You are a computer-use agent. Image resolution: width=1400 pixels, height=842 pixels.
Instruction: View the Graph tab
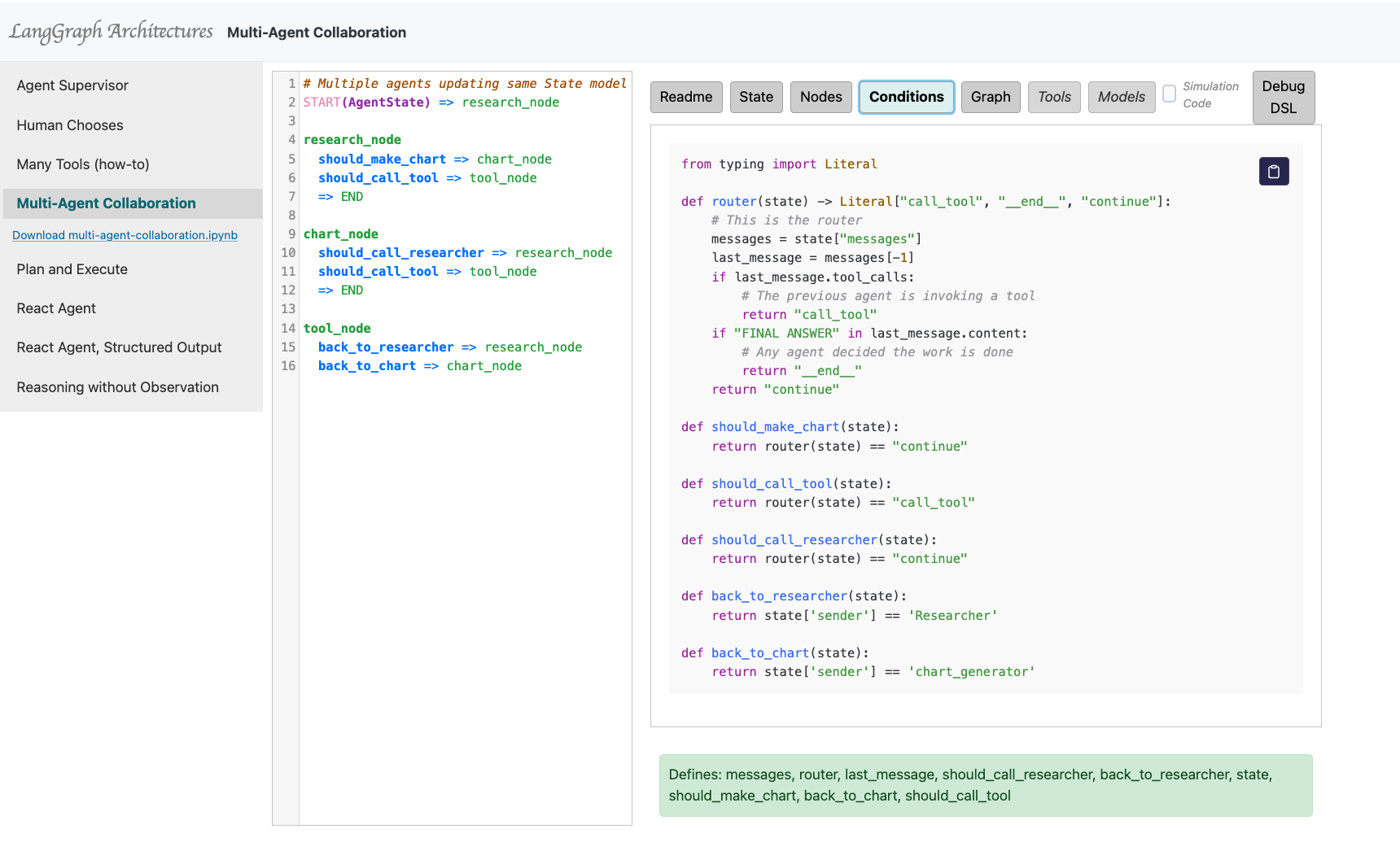(990, 97)
